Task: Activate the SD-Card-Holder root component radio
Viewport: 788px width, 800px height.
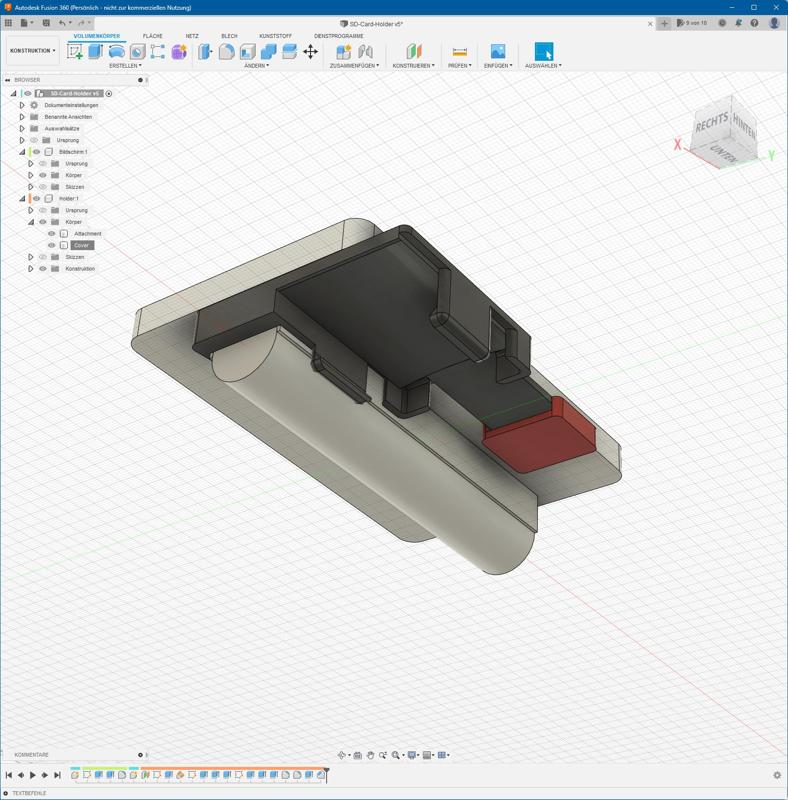Action: (x=108, y=94)
